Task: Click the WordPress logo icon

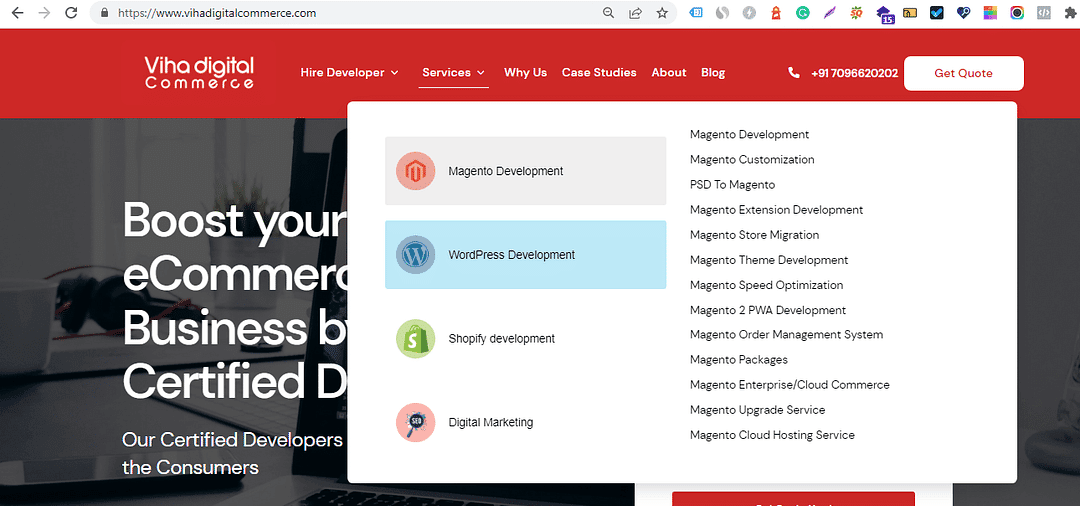Action: point(415,255)
